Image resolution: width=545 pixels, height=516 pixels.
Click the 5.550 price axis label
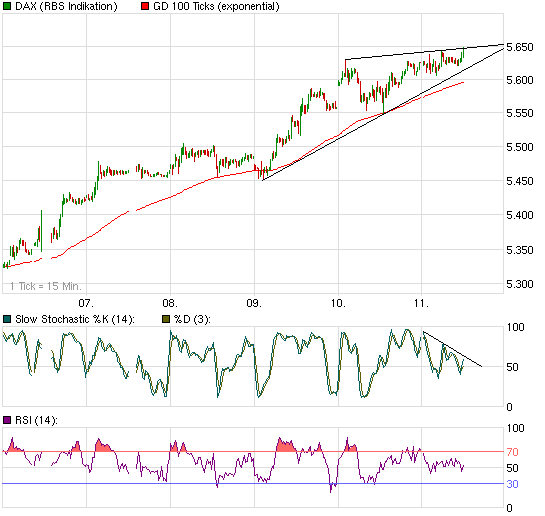[x=520, y=113]
